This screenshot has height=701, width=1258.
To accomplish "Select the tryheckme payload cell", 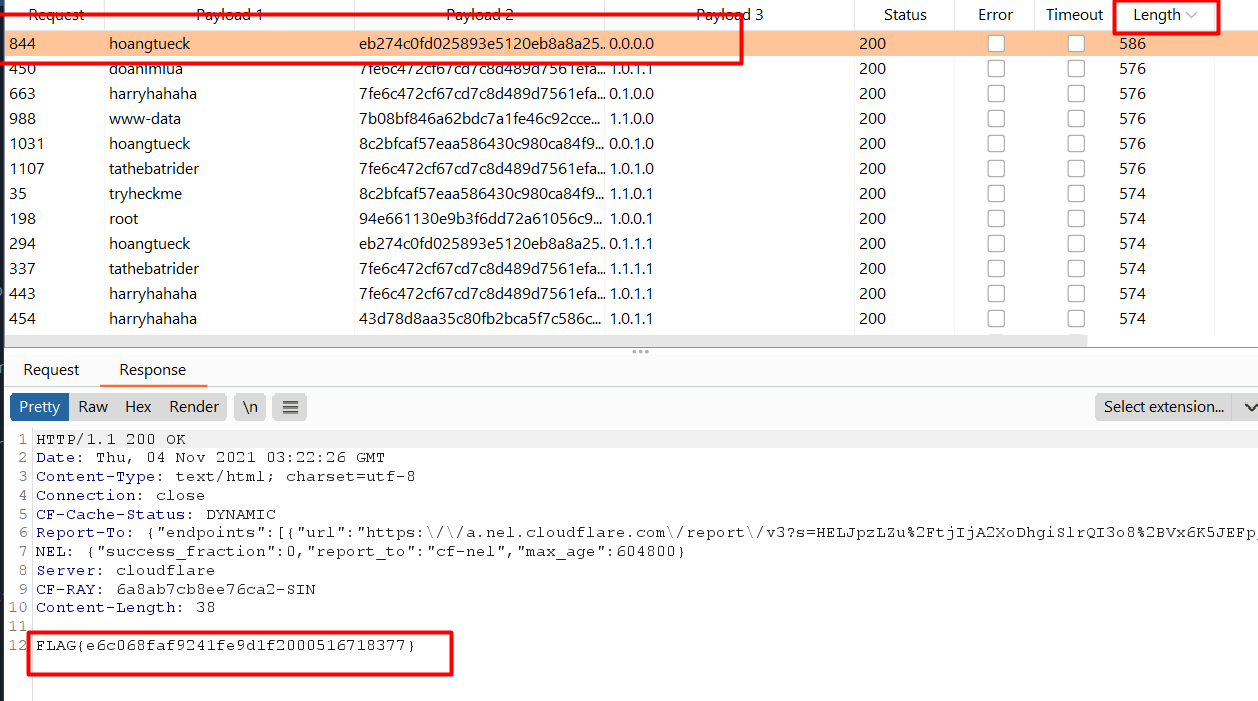I will (146, 194).
